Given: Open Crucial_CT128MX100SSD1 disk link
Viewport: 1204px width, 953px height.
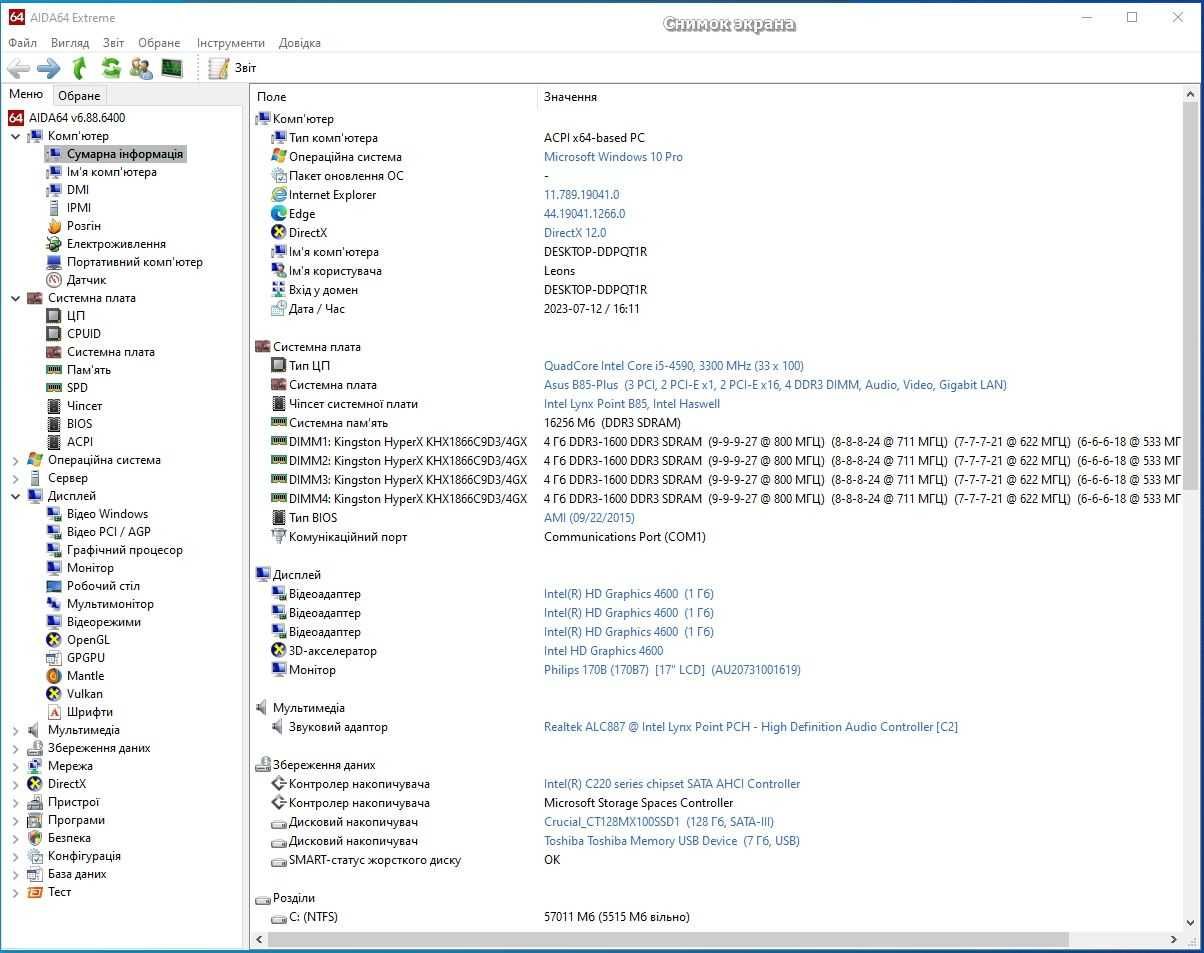Looking at the screenshot, I should click(x=658, y=822).
